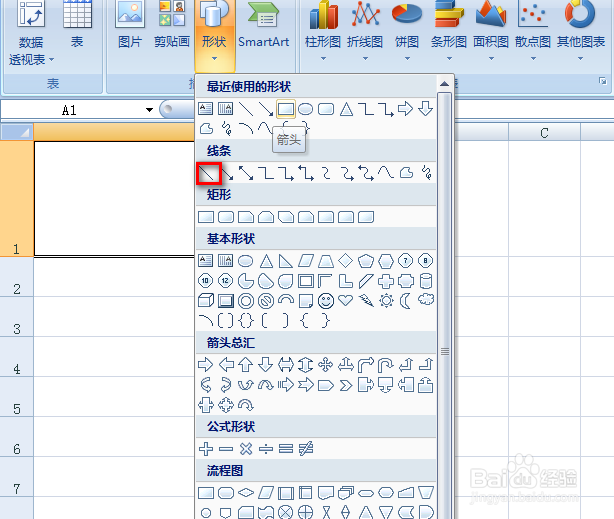Pick the diamond in 基本形状
The image size is (614, 519).
pos(345,260)
